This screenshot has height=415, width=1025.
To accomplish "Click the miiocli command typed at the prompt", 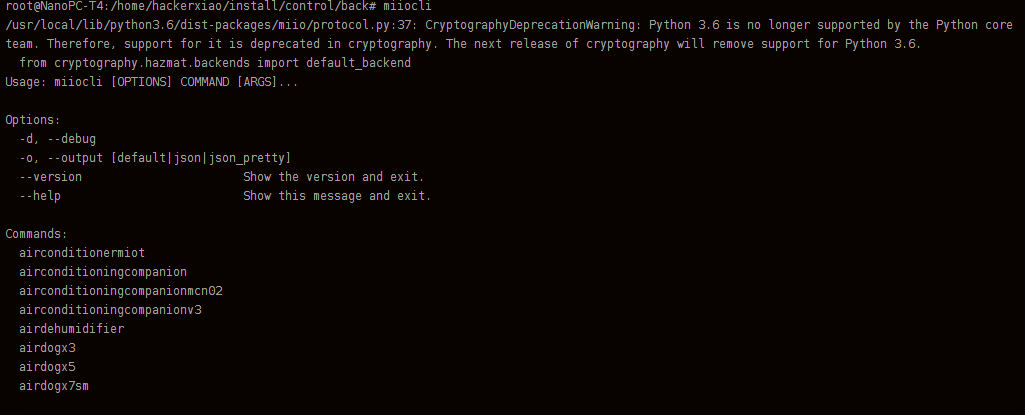I will point(407,6).
